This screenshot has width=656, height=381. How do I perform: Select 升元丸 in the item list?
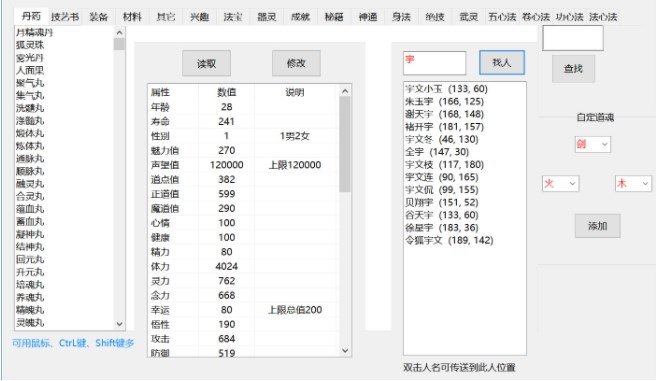coord(30,272)
